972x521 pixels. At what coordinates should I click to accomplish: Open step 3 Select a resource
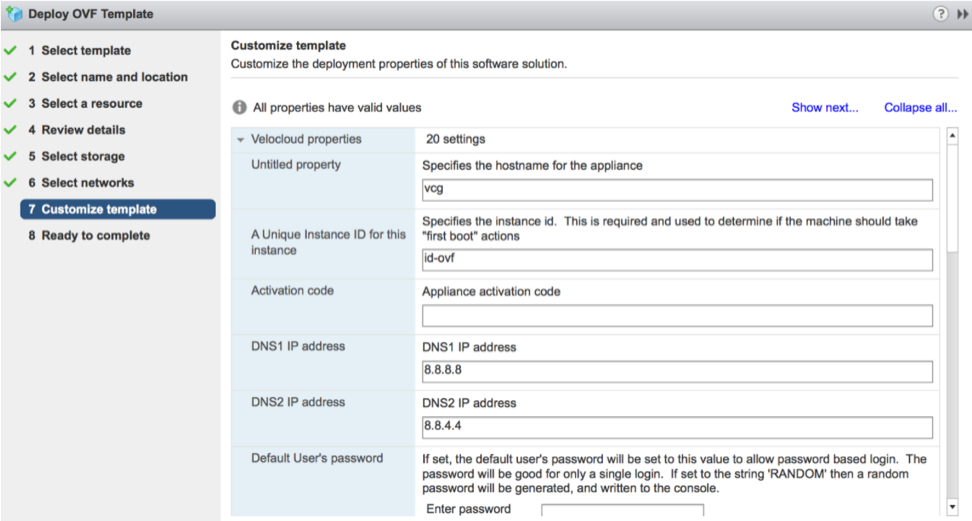[92, 104]
